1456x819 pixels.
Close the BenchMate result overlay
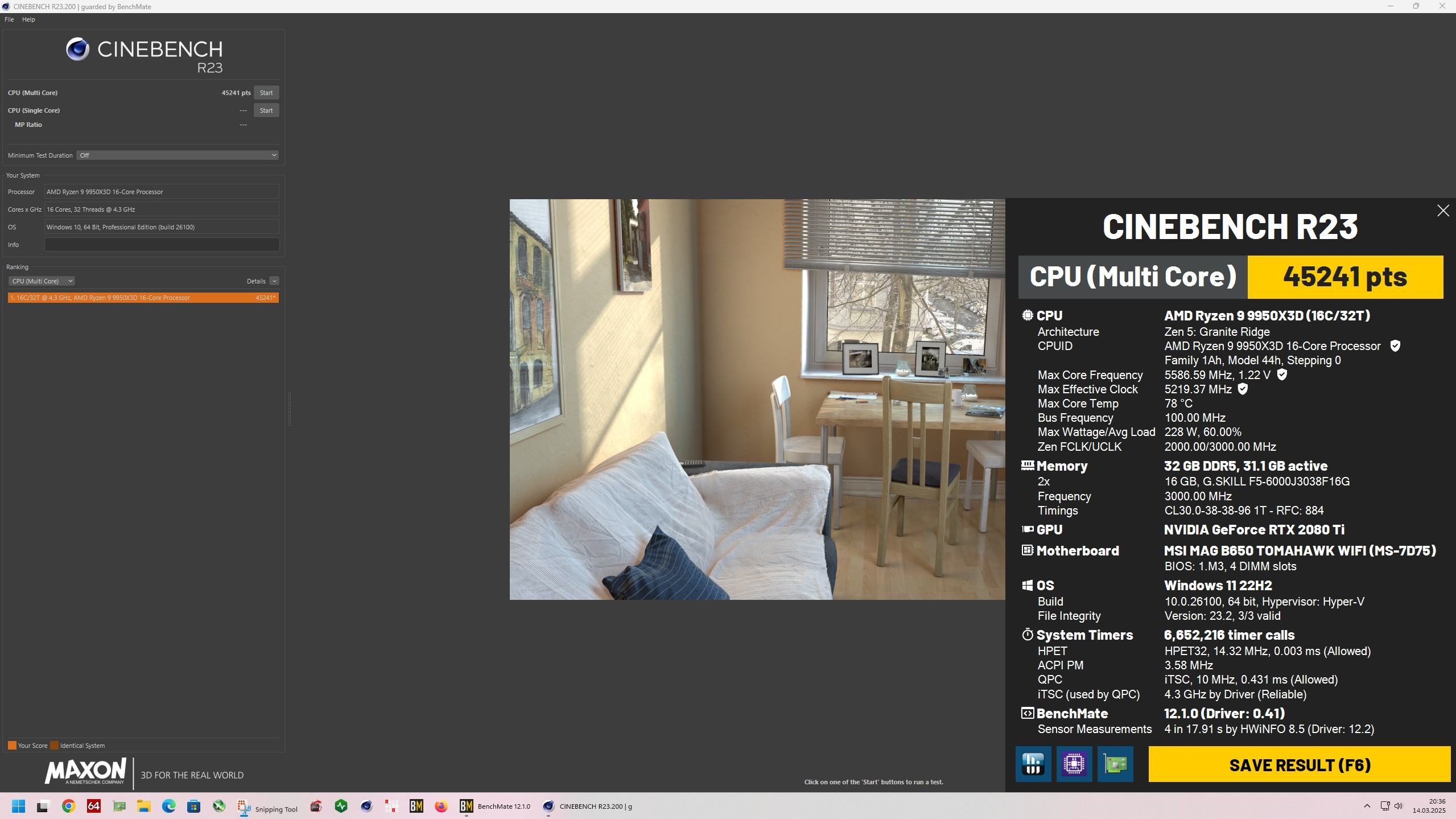click(x=1442, y=211)
